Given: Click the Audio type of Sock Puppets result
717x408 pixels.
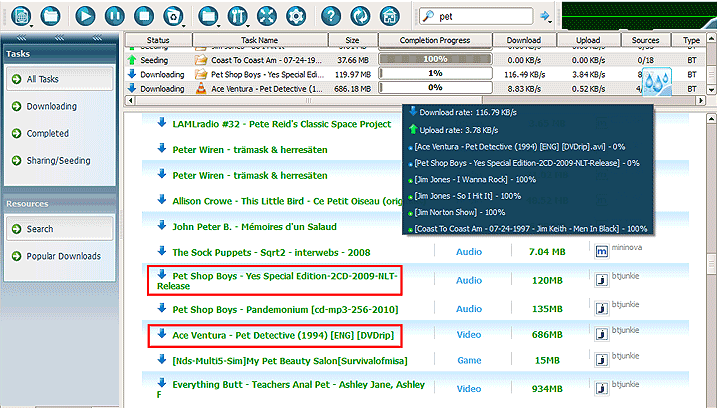Looking at the screenshot, I should pos(469,252).
